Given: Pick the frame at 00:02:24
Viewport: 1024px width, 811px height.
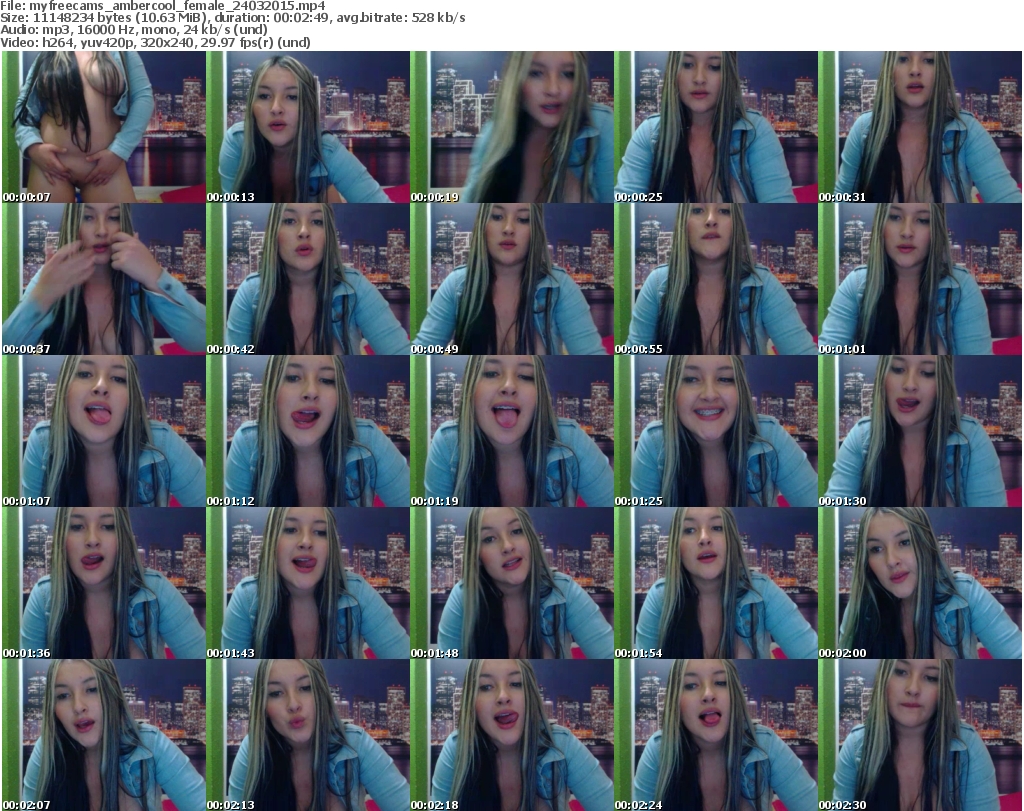Looking at the screenshot, I should (716, 735).
